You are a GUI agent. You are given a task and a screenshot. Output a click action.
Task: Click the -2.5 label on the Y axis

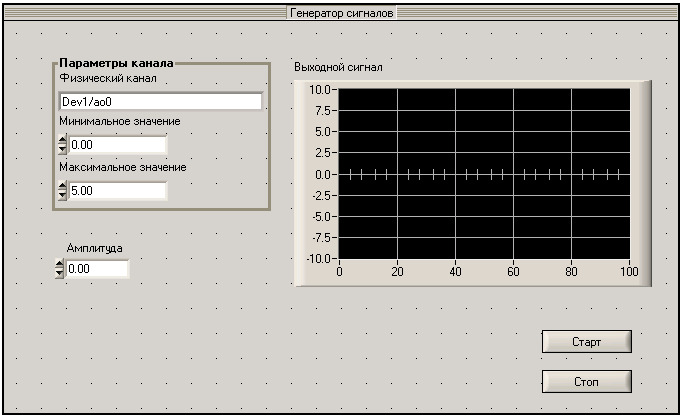(321, 195)
